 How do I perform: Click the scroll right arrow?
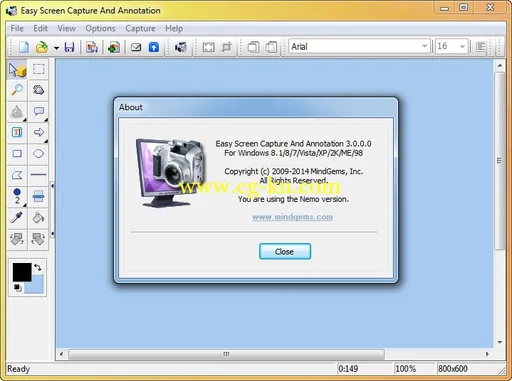tap(487, 354)
